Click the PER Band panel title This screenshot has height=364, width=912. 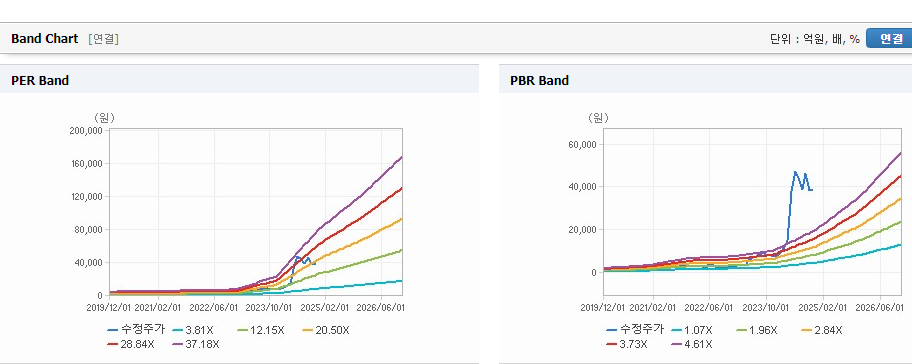pos(40,81)
